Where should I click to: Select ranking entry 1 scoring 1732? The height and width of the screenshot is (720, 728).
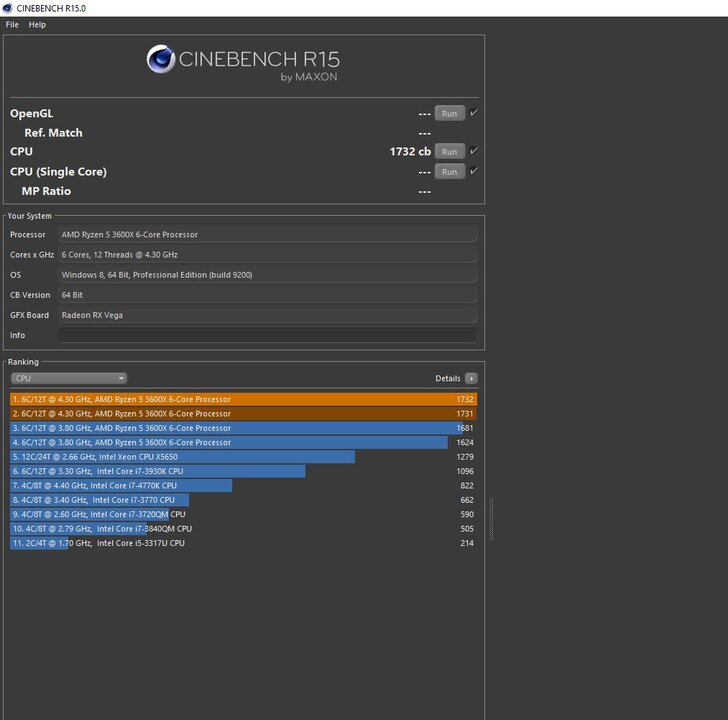point(243,399)
